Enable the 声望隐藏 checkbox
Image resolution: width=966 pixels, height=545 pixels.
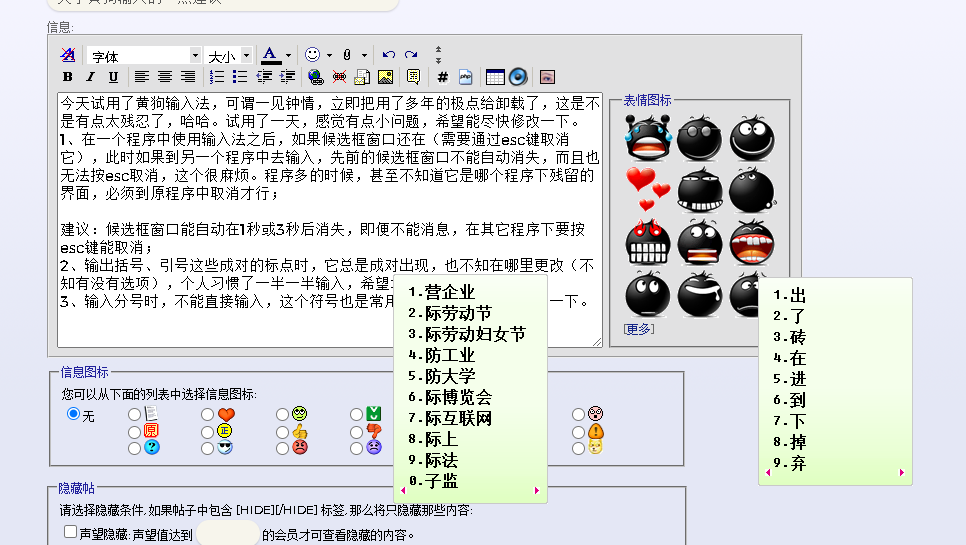[x=71, y=532]
